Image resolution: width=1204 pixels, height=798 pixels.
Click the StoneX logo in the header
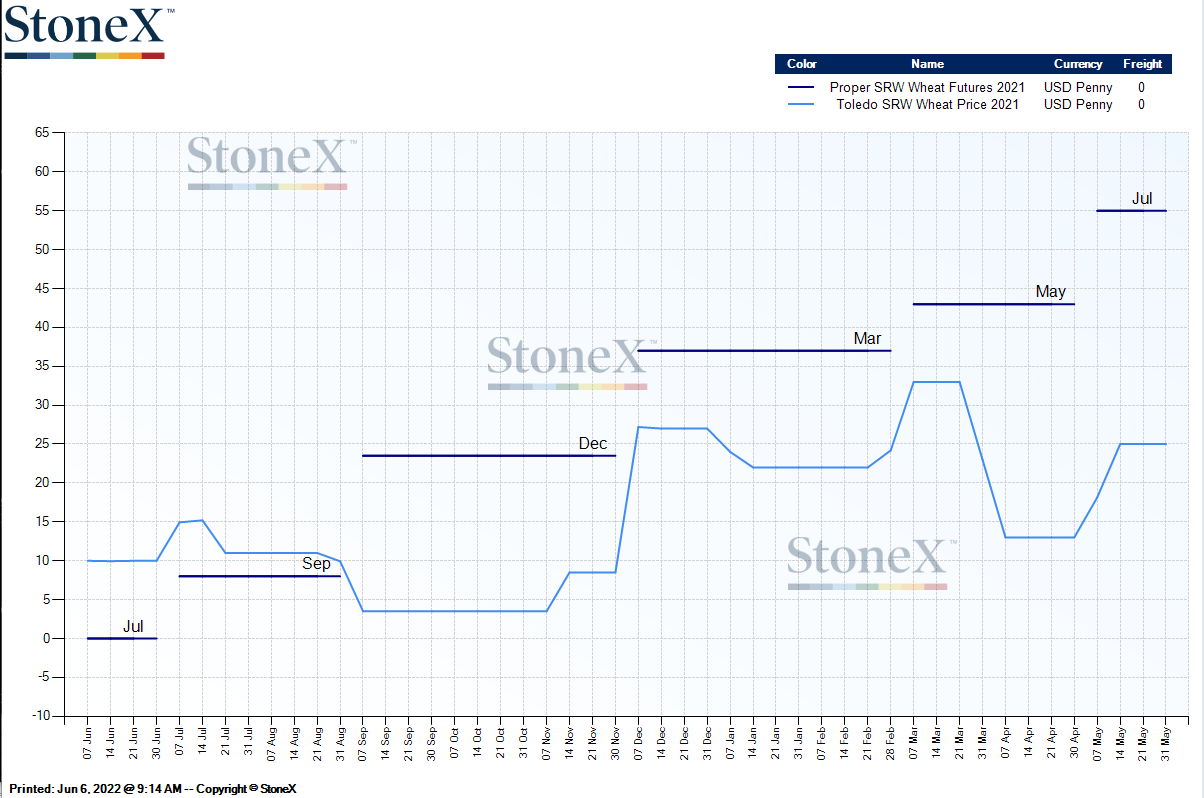[x=89, y=31]
